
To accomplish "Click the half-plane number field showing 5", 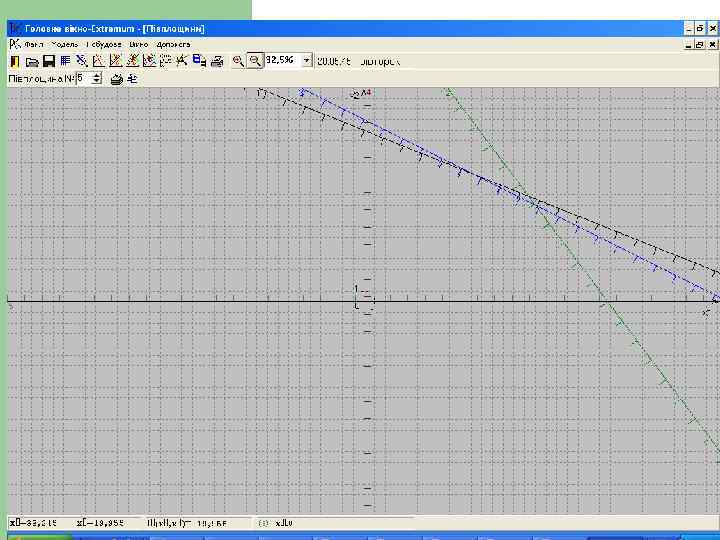I will pyautogui.click(x=84, y=79).
